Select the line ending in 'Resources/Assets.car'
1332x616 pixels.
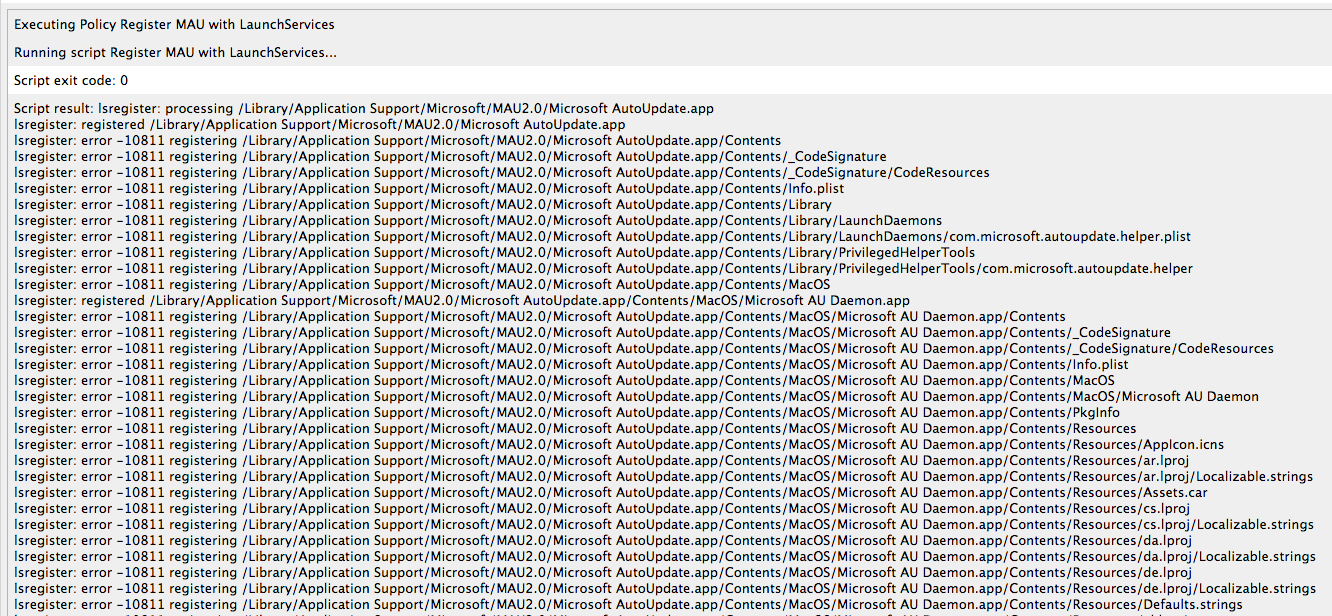[611, 492]
